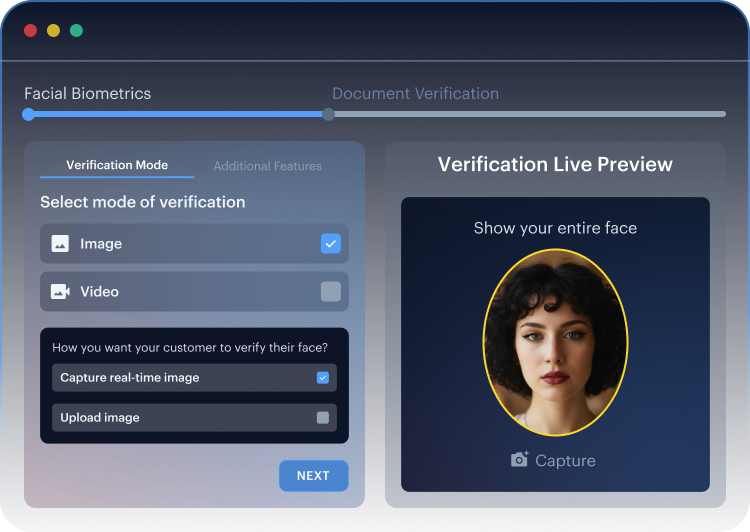The height and width of the screenshot is (532, 750).
Task: Click the camera icon beside Capture
Action: (519, 460)
